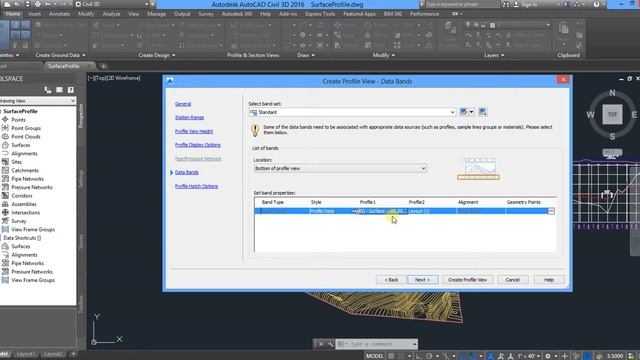Screen dimensions: 640x360
Task: Select Points in Toolspace tree
Action: point(18,120)
